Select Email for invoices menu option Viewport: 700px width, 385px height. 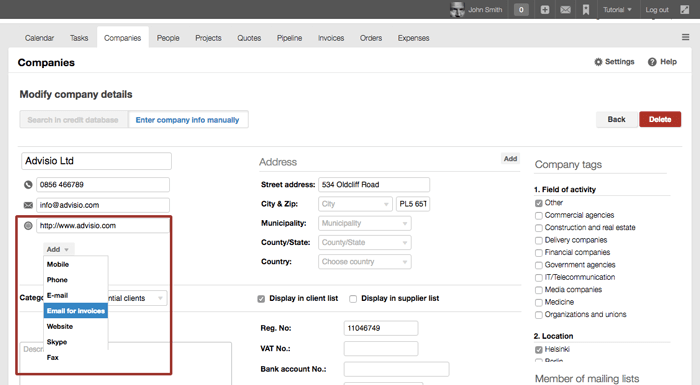click(75, 311)
